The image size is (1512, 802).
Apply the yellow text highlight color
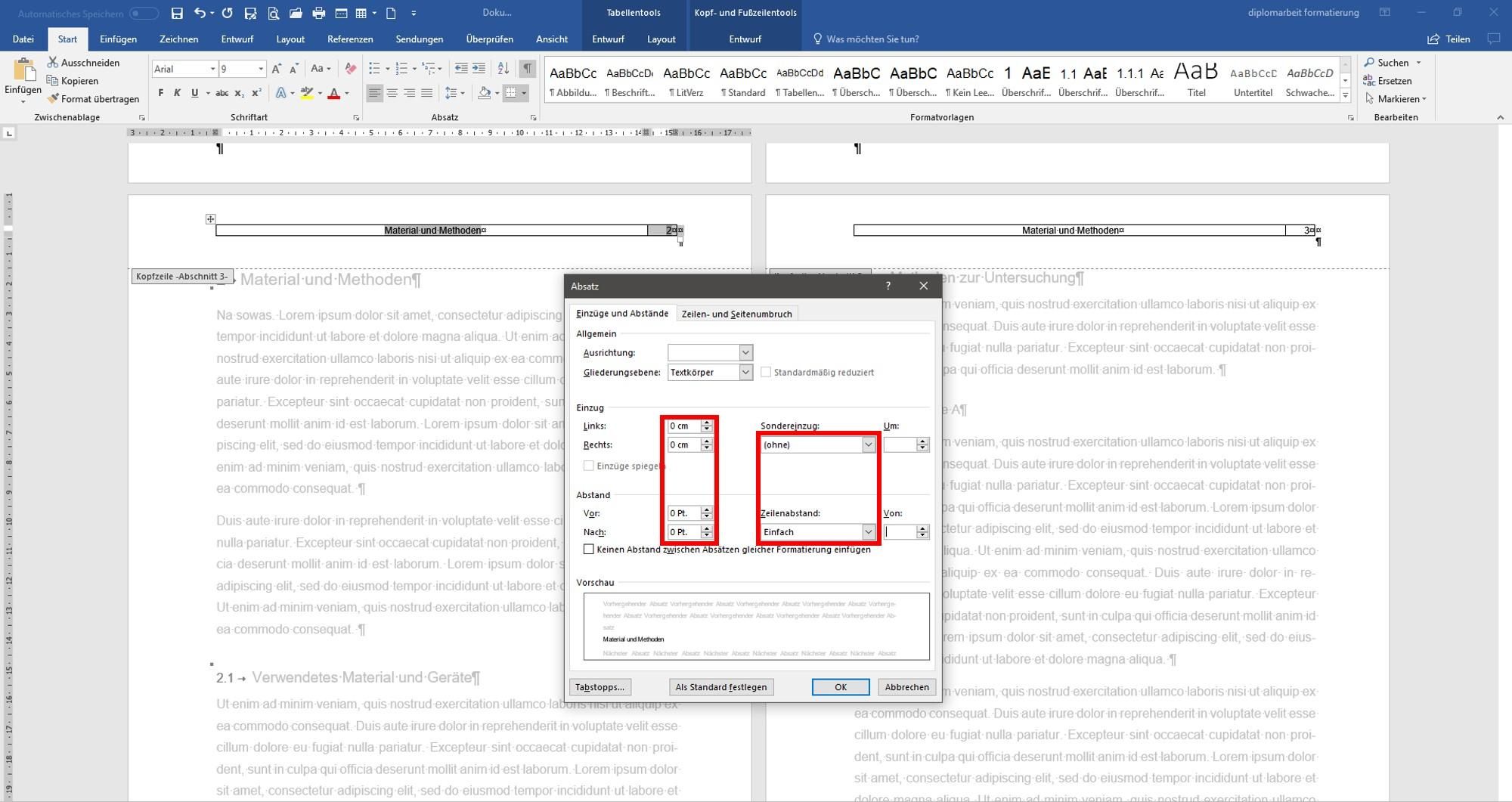pyautogui.click(x=306, y=93)
